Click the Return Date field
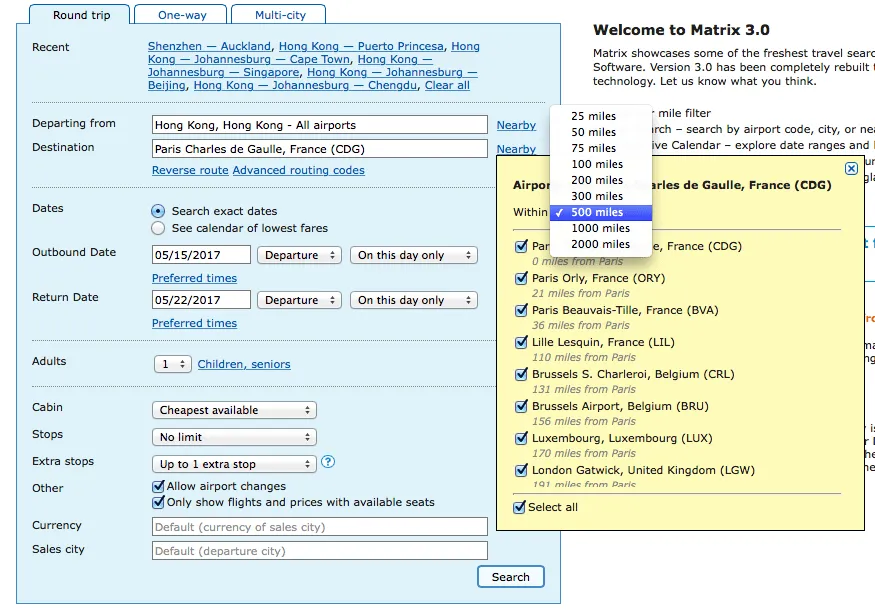875x612 pixels. pos(201,300)
